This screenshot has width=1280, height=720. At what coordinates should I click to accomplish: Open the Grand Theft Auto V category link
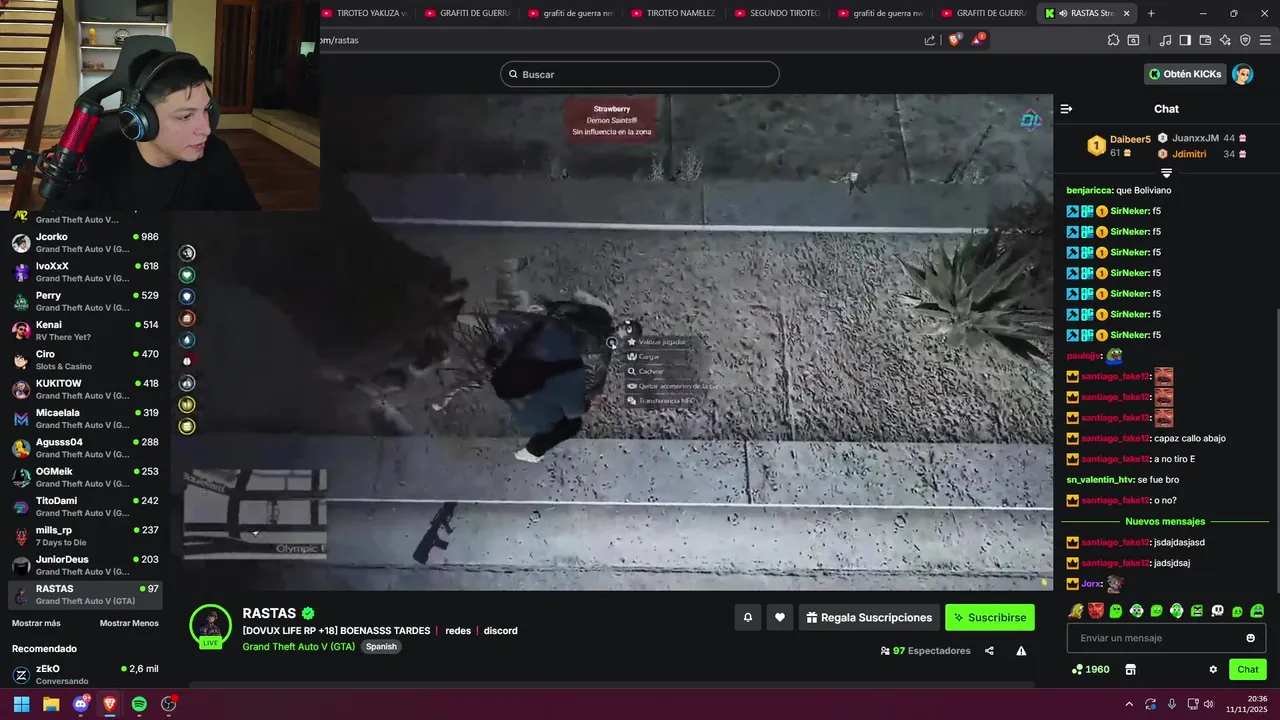(299, 646)
